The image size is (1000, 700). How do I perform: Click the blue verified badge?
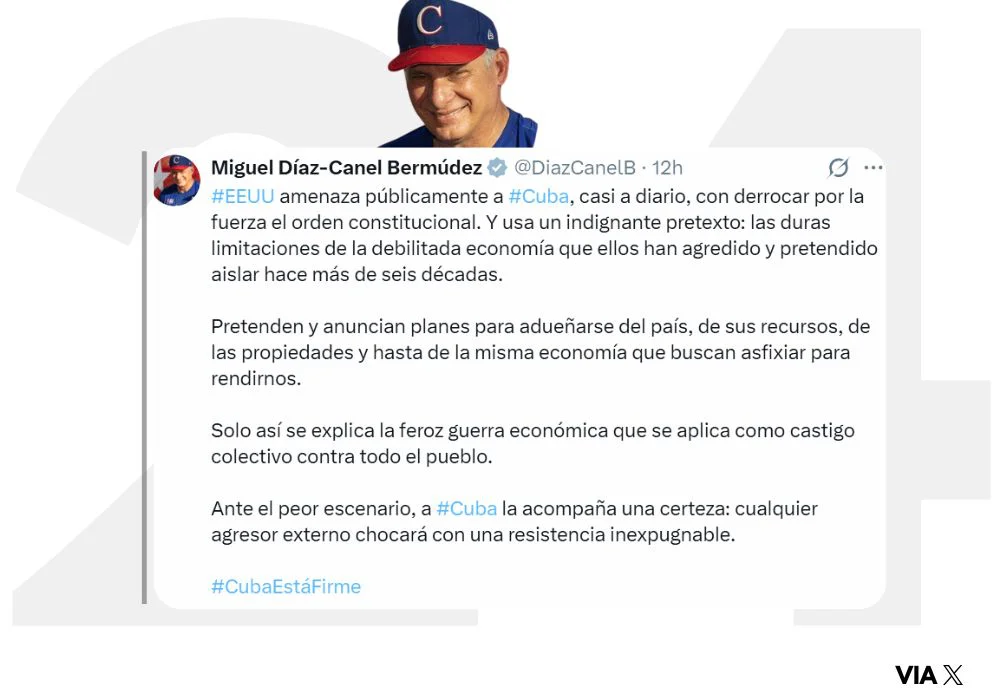[497, 168]
